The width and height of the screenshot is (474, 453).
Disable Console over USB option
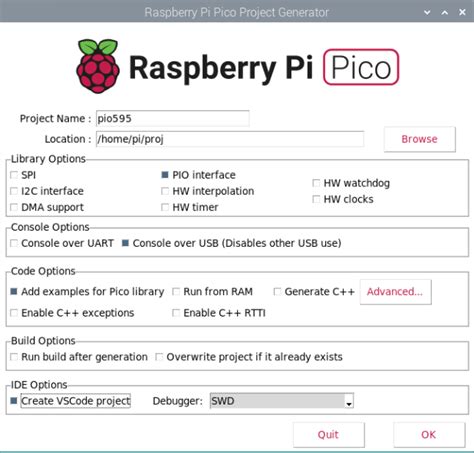tap(125, 243)
